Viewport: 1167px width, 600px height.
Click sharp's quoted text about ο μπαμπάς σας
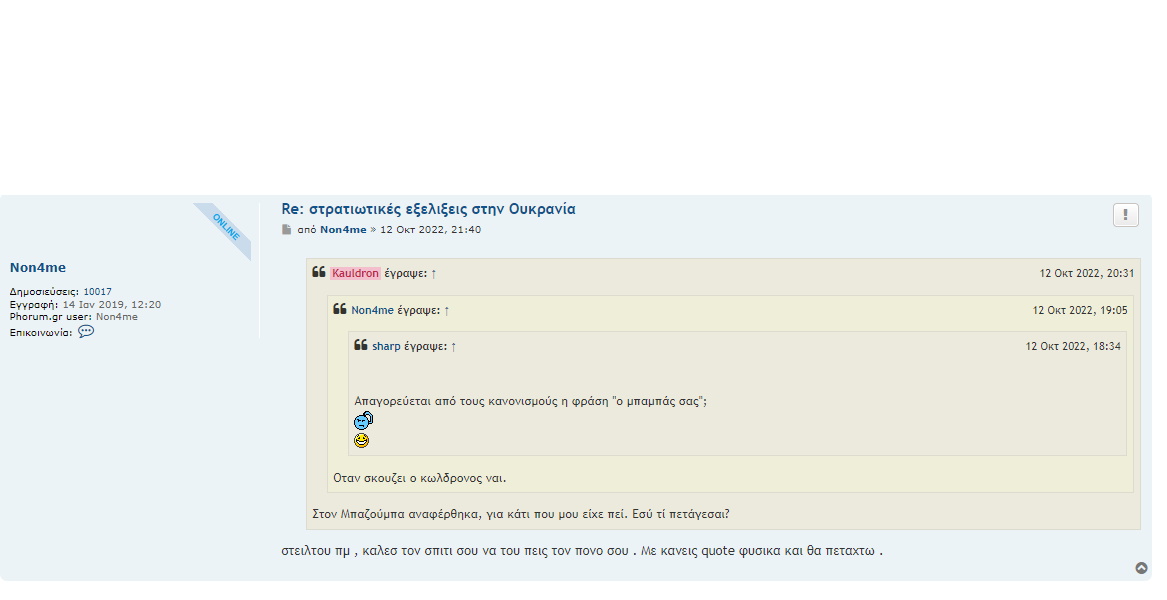[531, 401]
